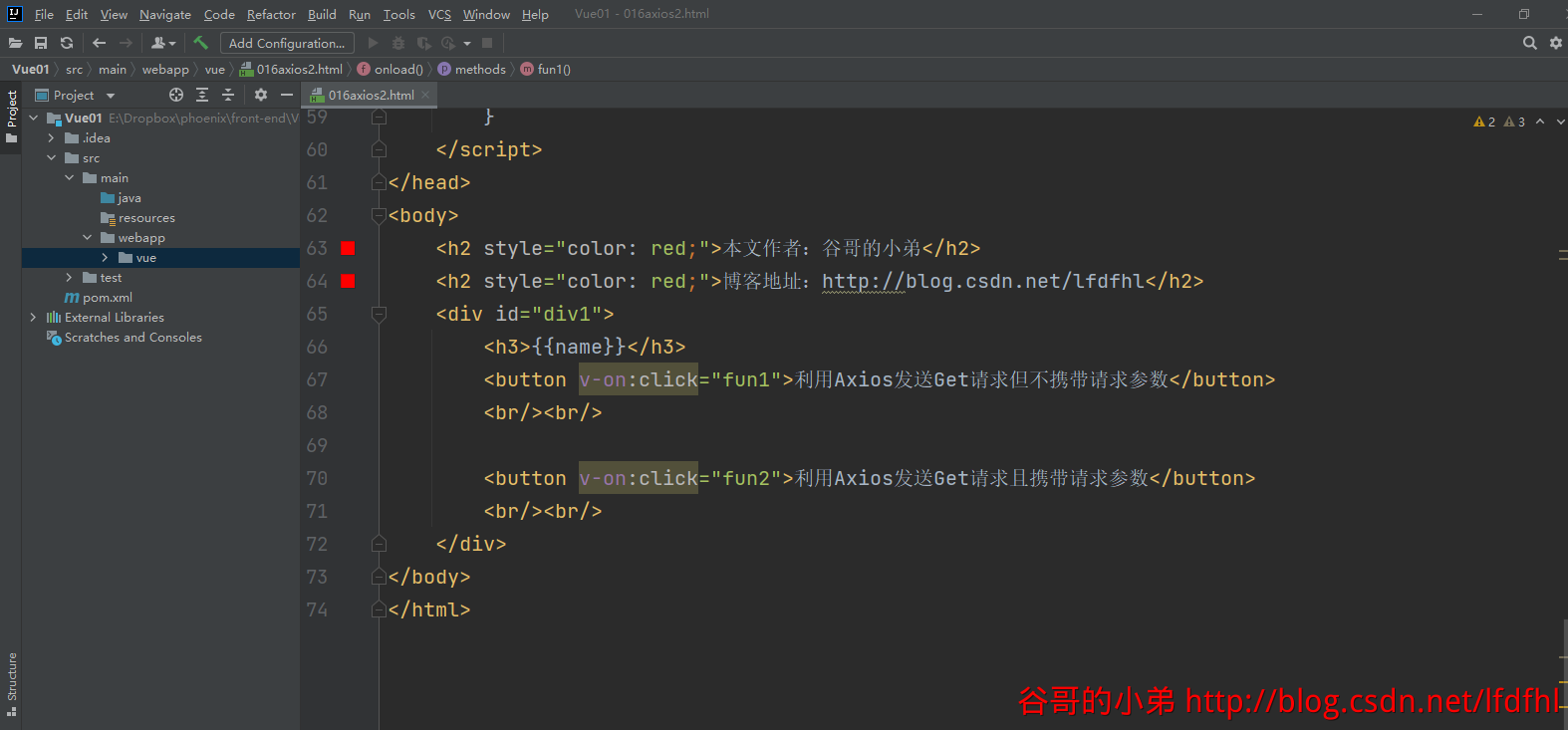Fold the div1 block on line 65
This screenshot has height=730, width=1568.
379,314
